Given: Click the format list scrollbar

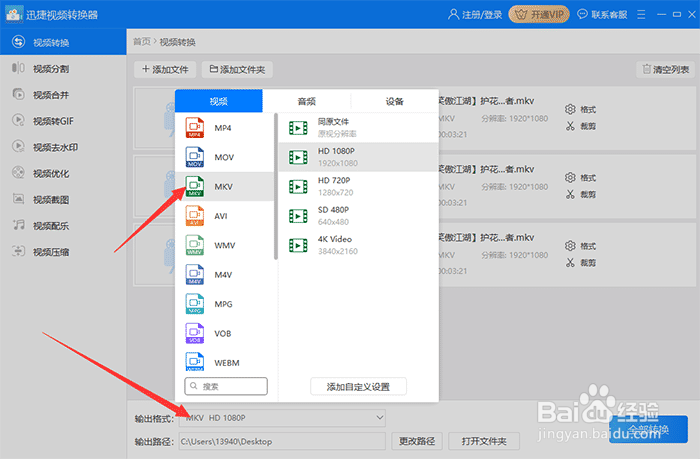Looking at the screenshot, I should click(x=276, y=186).
